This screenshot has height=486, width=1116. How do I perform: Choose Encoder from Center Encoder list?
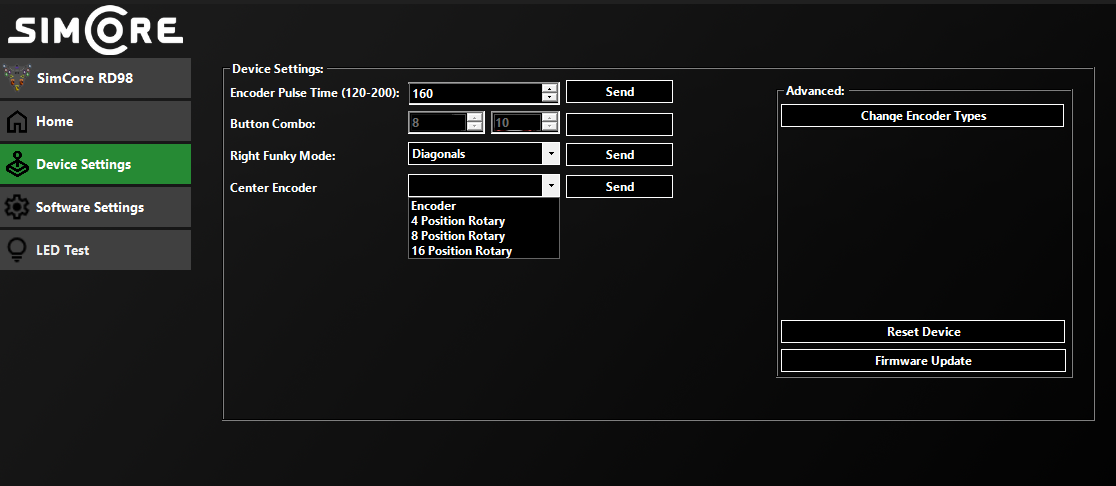coord(484,206)
